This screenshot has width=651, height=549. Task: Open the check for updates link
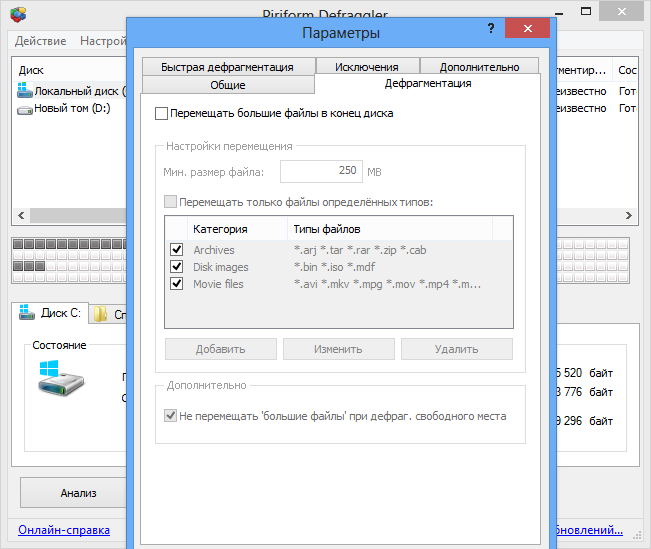pyautogui.click(x=590, y=530)
